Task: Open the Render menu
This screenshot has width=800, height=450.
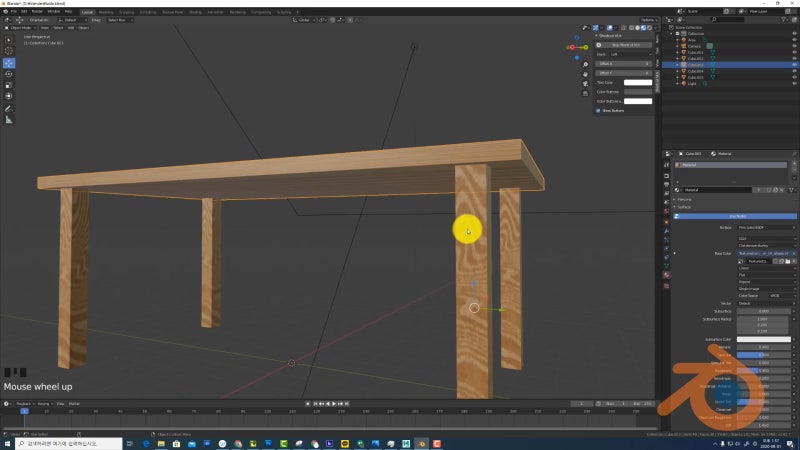Action: [37, 11]
